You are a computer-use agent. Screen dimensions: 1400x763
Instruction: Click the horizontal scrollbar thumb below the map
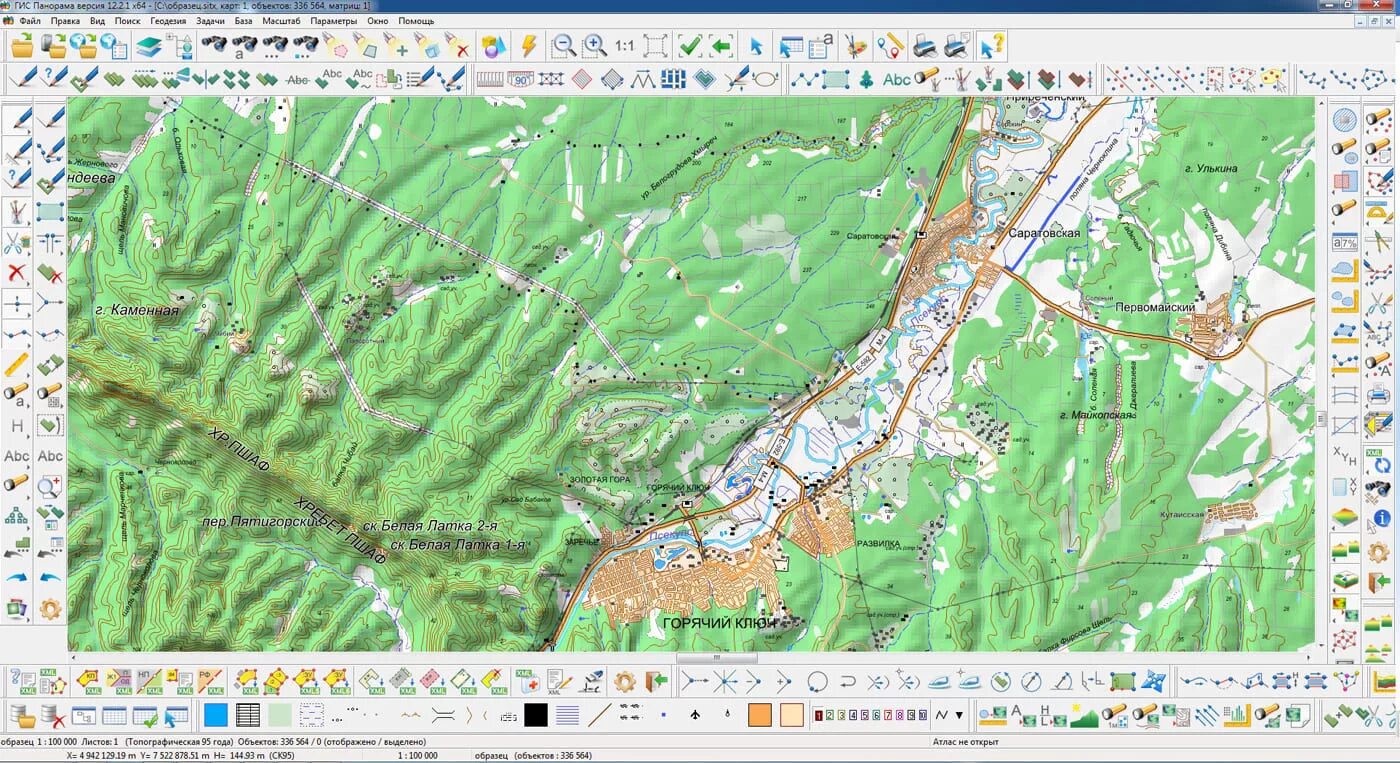717,658
